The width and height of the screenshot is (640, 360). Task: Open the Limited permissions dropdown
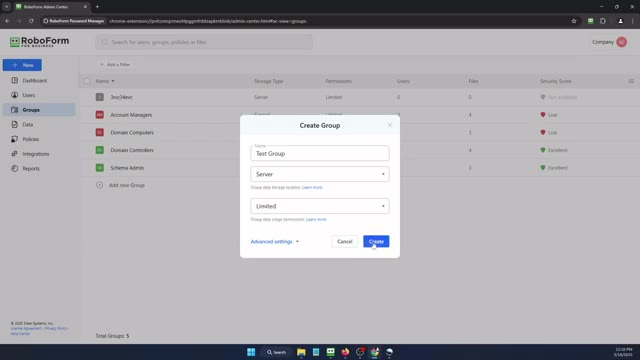[320, 206]
